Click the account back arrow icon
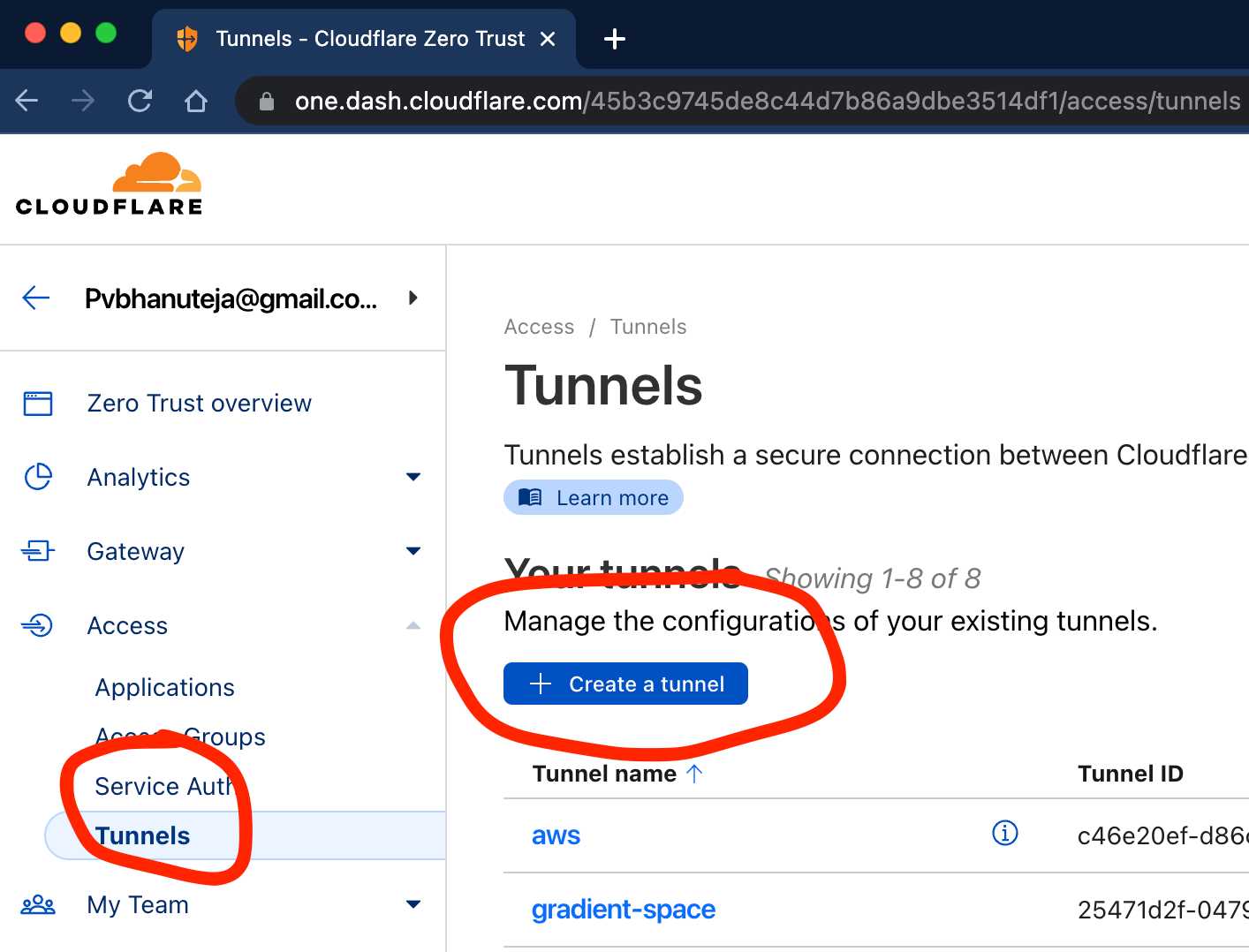 [x=36, y=298]
